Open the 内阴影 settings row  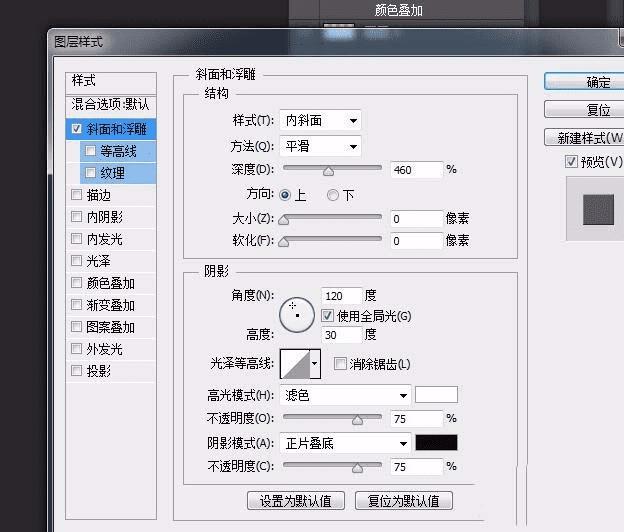pos(111,217)
